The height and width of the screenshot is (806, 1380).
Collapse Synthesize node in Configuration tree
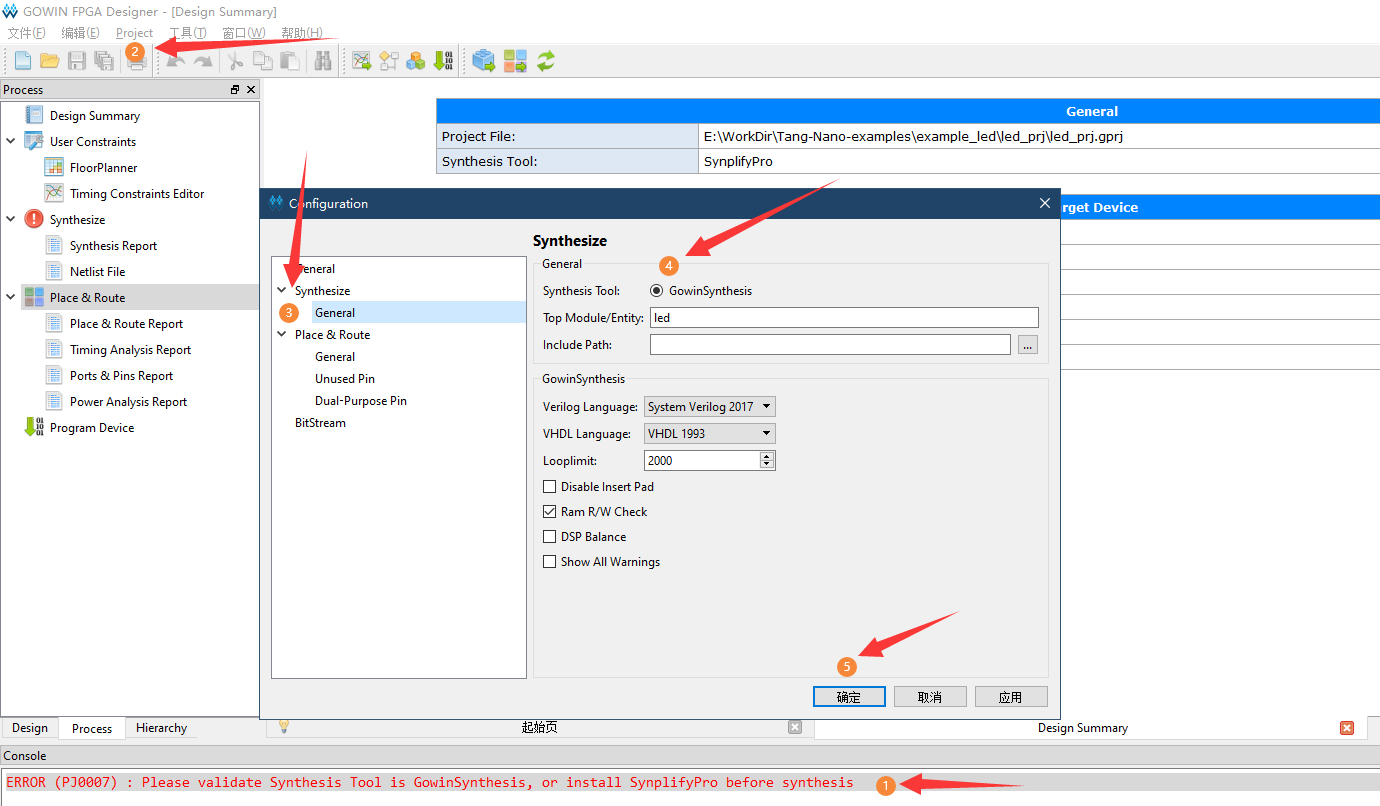pyautogui.click(x=282, y=291)
